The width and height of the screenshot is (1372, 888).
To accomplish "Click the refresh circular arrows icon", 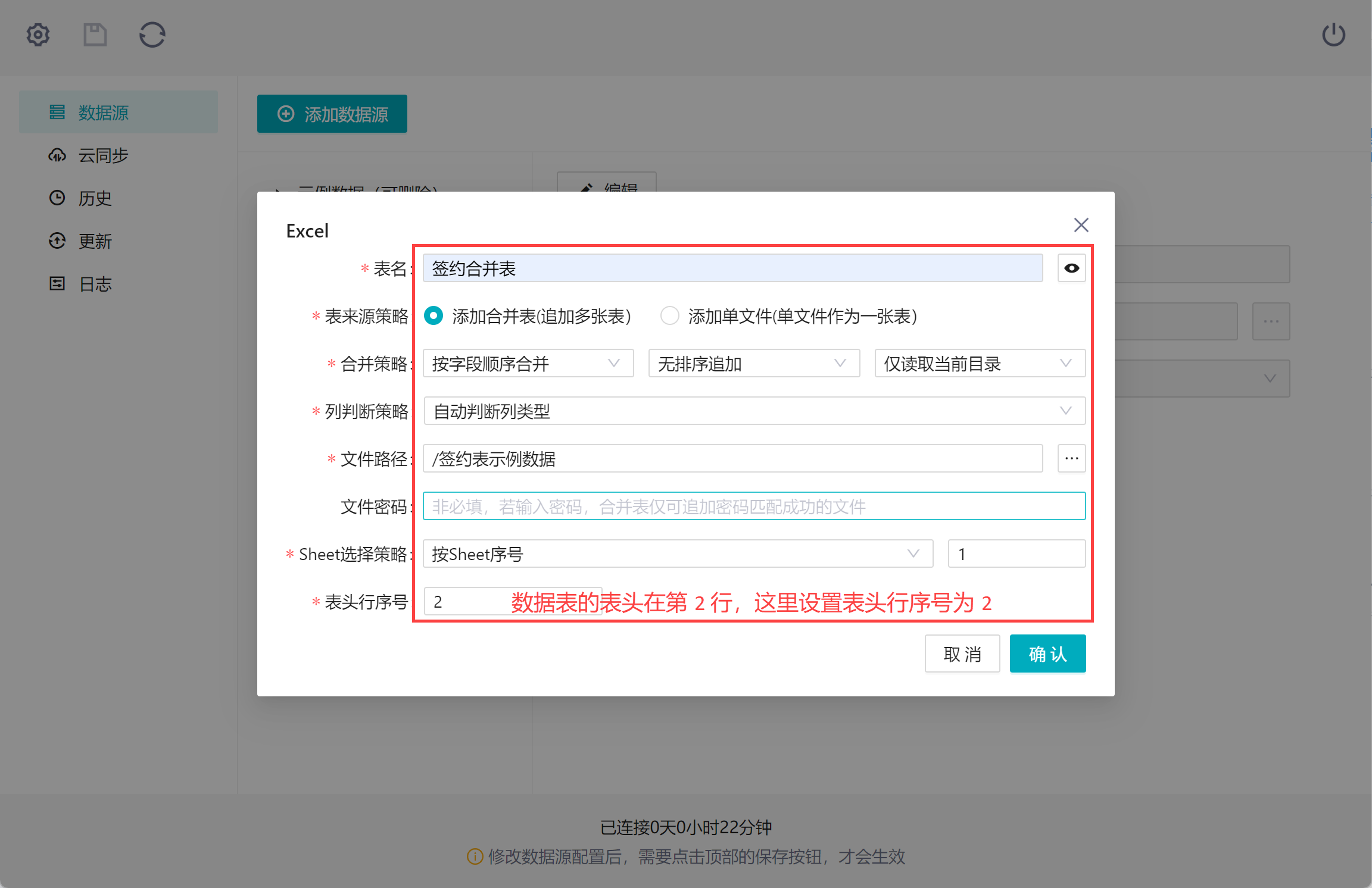I will point(152,35).
